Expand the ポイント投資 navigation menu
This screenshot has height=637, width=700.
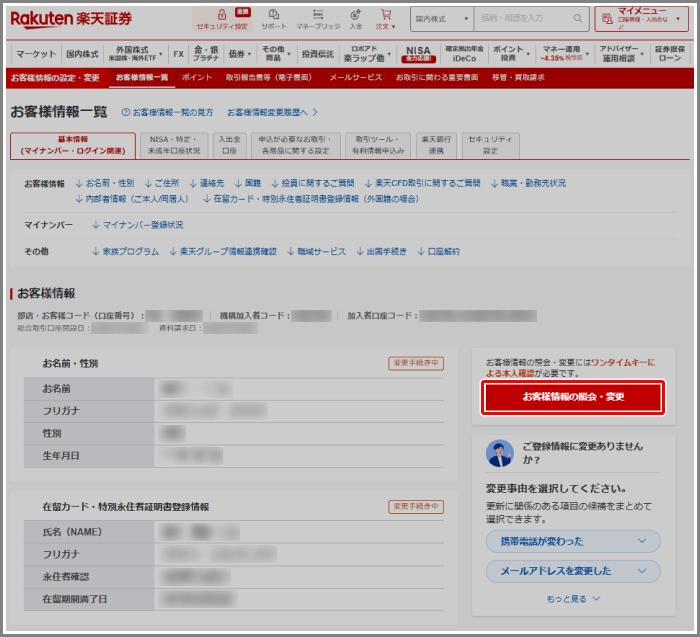pyautogui.click(x=511, y=54)
